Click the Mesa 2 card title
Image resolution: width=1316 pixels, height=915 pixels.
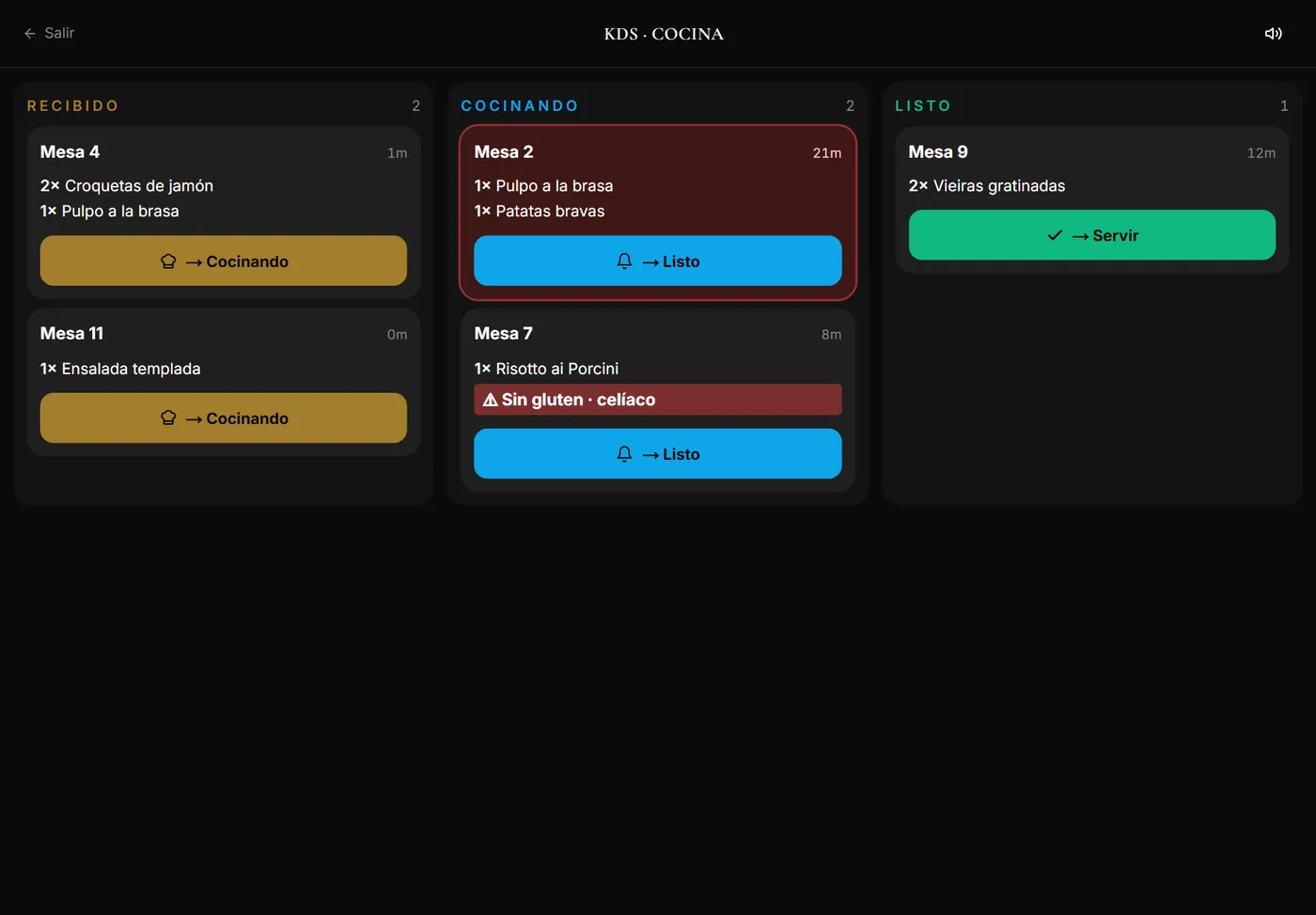pos(504,151)
